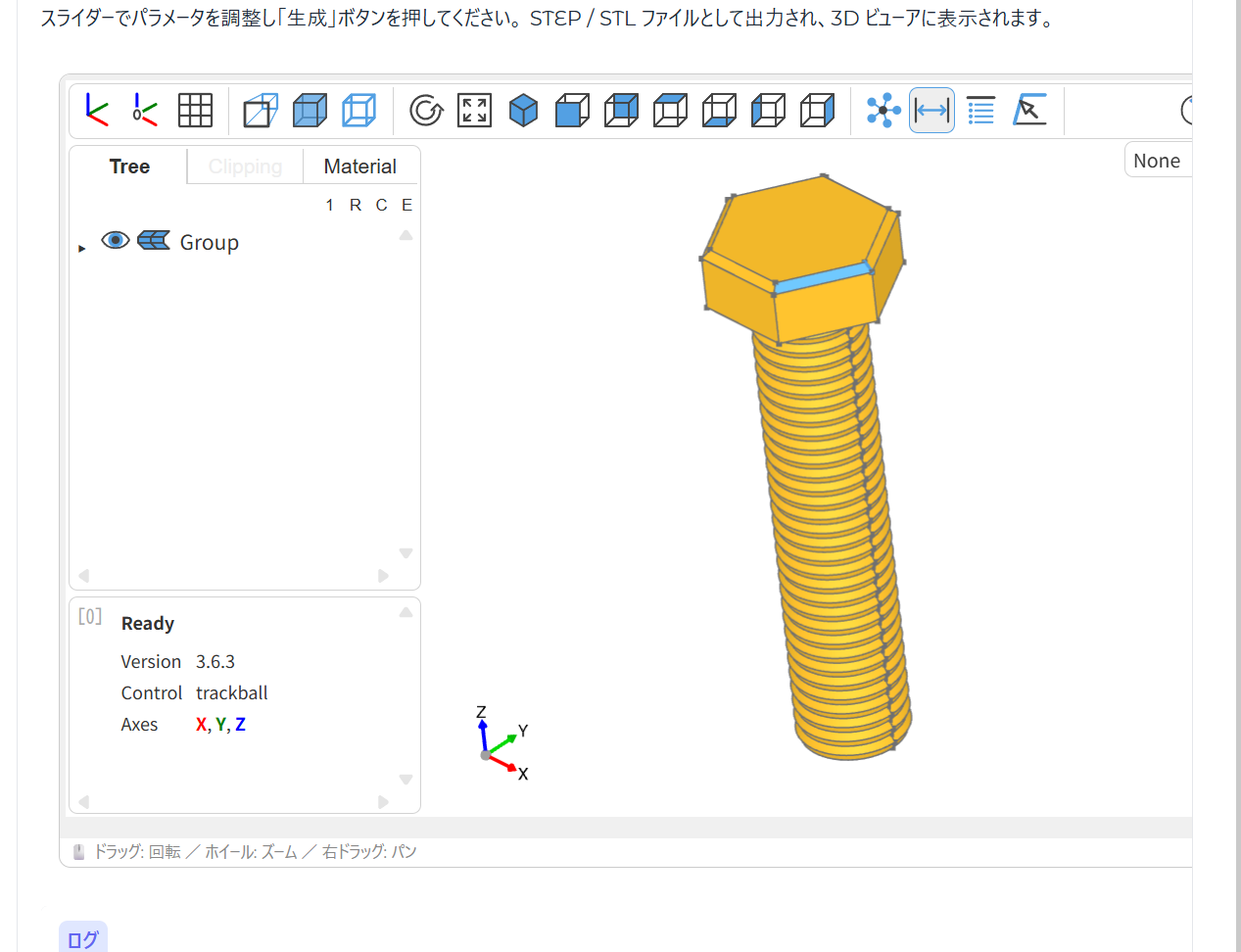1241x952 pixels.
Task: Toggle the coordinate axes display icon
Action: coord(96,110)
